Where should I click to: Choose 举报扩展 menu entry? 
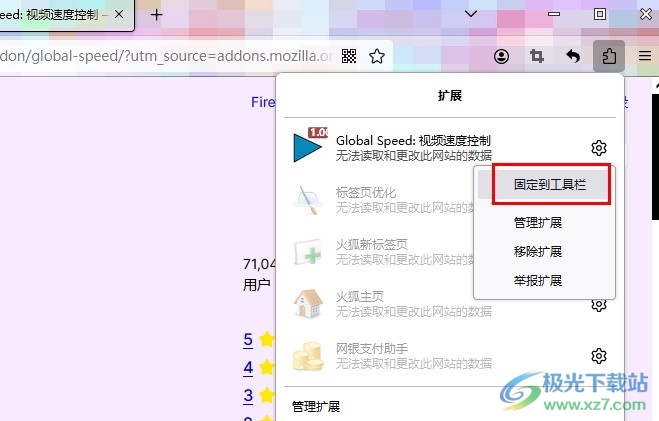[x=538, y=280]
